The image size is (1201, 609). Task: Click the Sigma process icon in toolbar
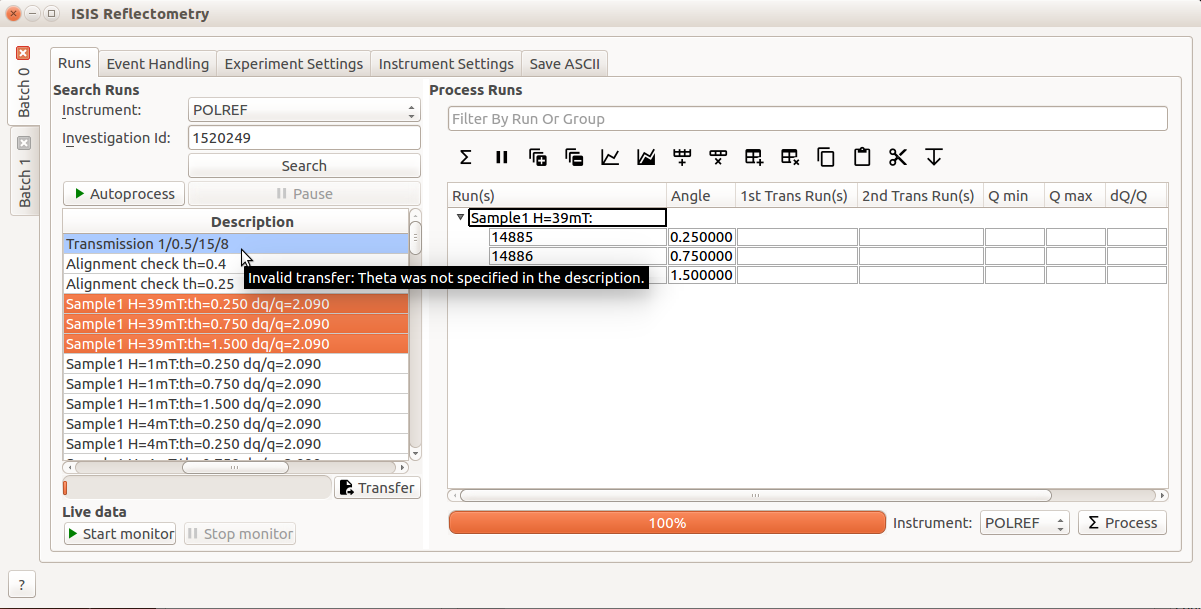[x=465, y=157]
